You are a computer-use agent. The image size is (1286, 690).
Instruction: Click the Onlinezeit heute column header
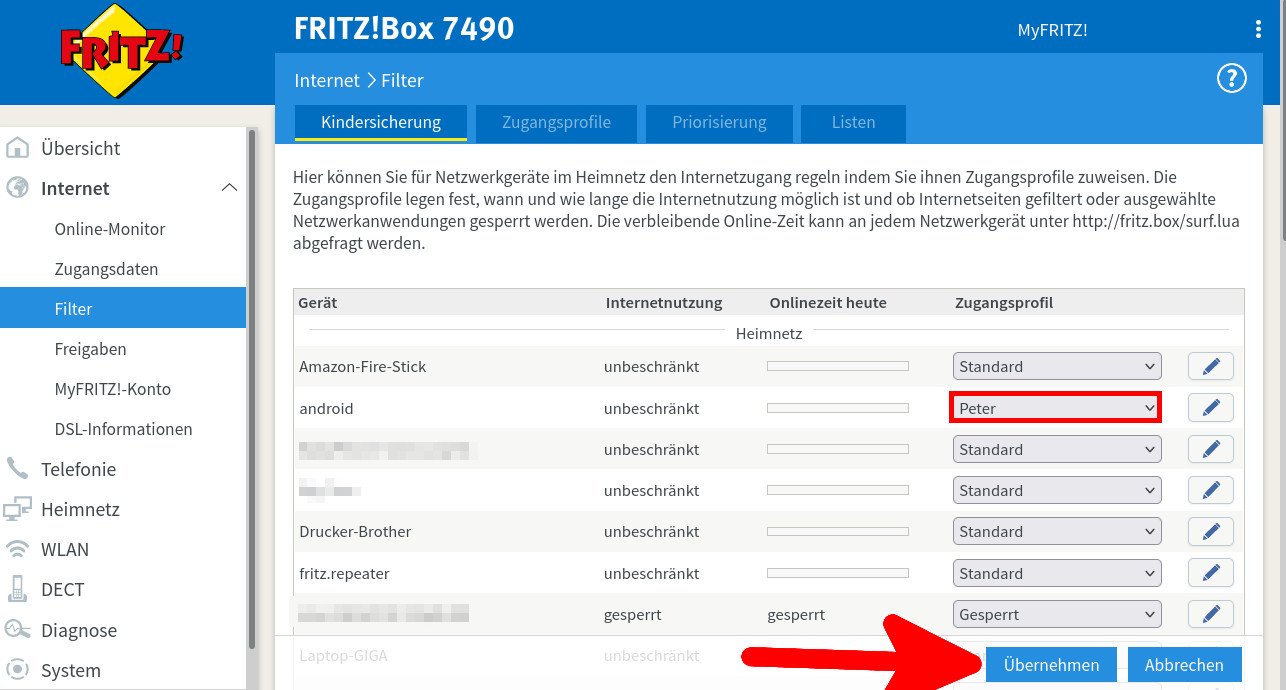828,303
